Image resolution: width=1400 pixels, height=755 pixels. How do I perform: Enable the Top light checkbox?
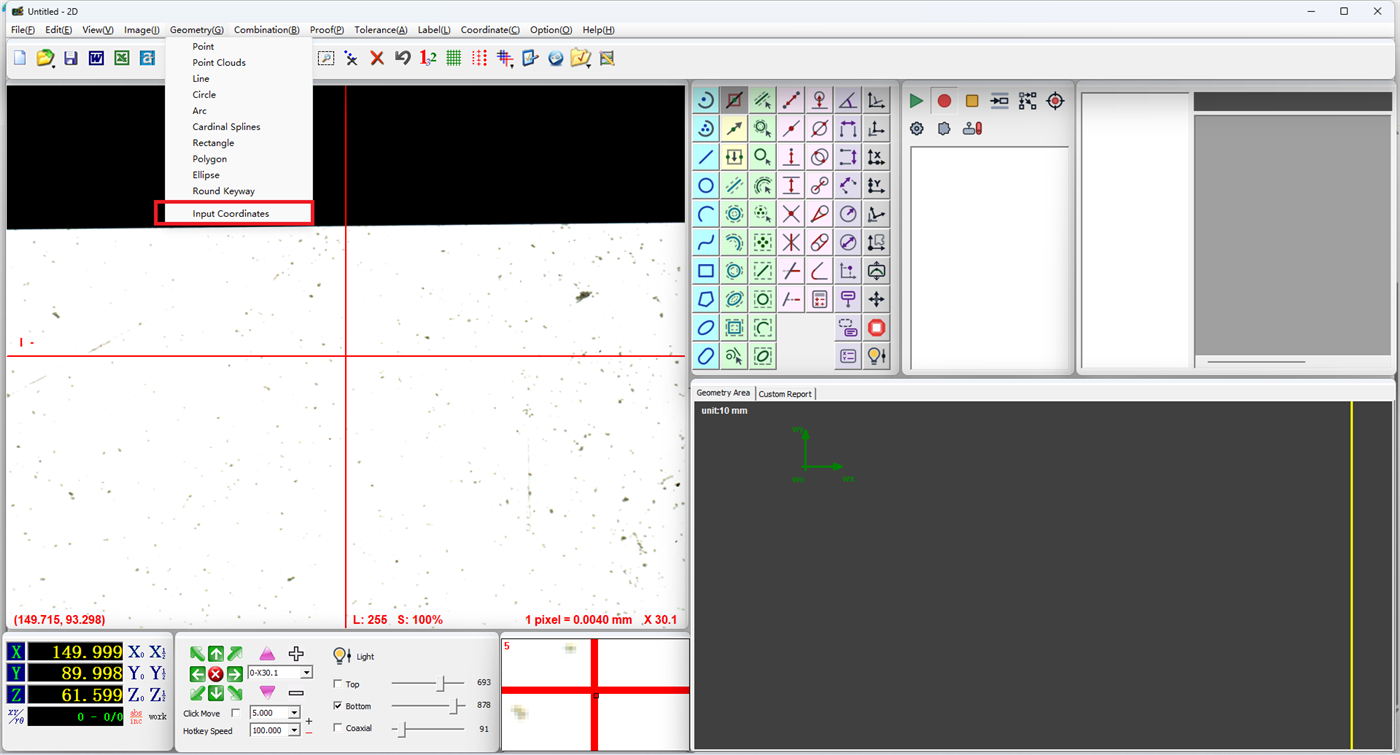(337, 684)
